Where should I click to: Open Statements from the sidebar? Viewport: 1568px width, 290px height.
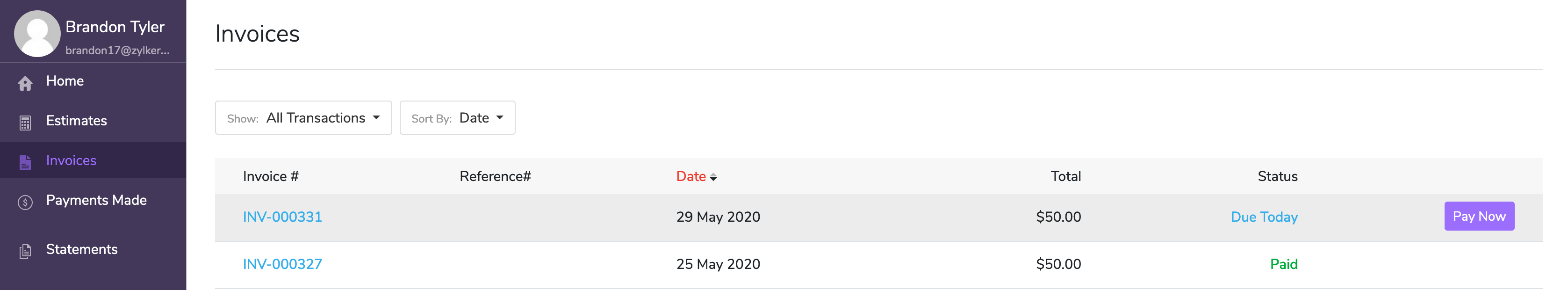pos(81,249)
